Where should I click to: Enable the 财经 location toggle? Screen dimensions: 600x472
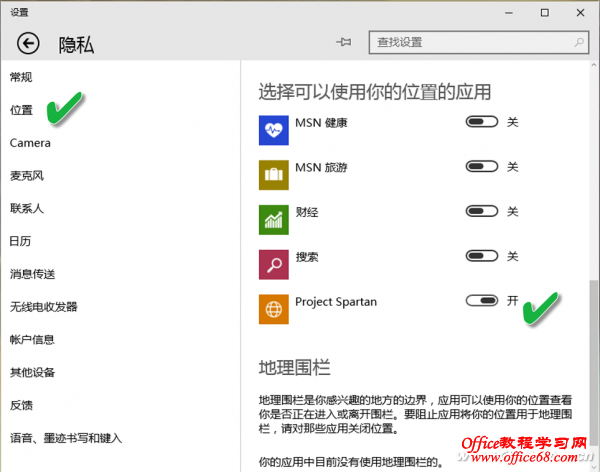point(482,211)
